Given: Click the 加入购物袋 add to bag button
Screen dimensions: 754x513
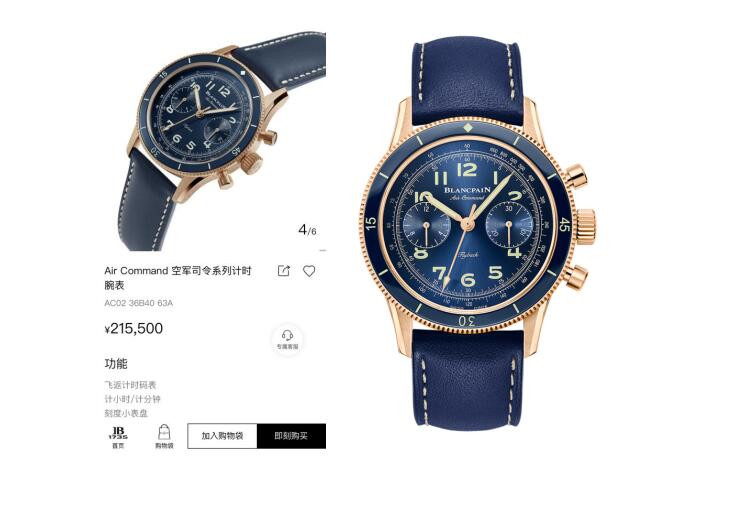Looking at the screenshot, I should [222, 436].
